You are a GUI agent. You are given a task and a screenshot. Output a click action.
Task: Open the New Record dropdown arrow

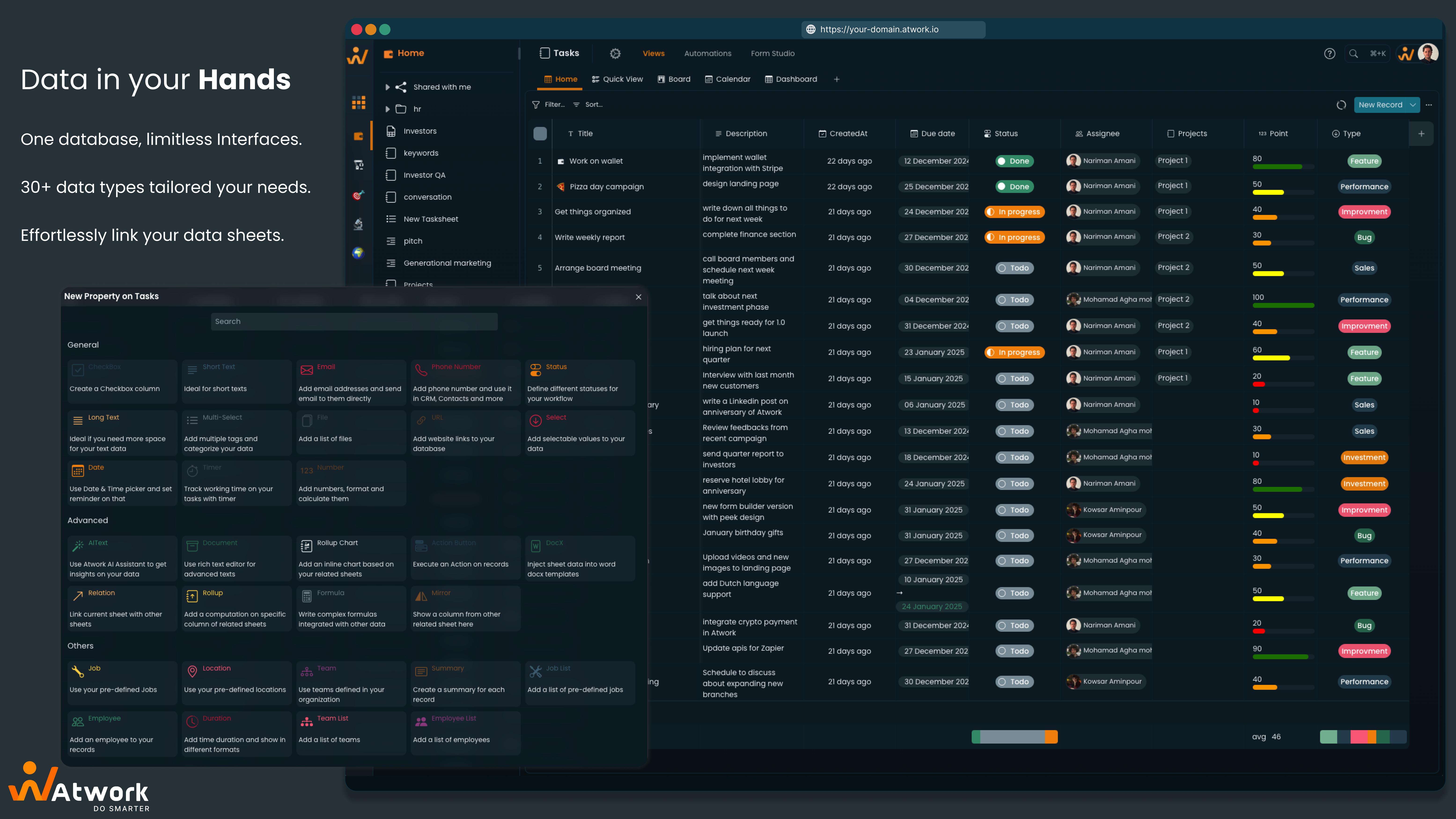coord(1412,105)
